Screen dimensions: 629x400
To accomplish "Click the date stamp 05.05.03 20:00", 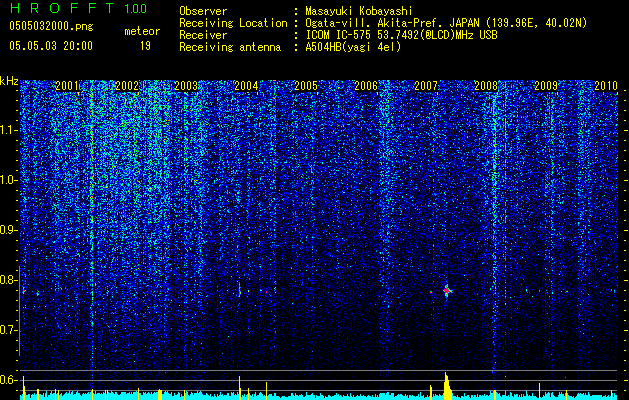I will tap(51, 46).
